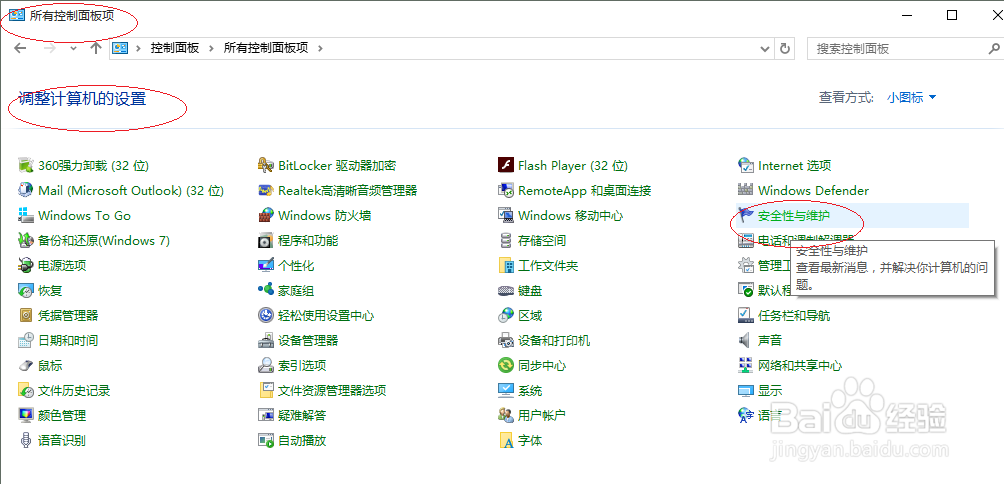Go up one level arrow

(x=96, y=49)
